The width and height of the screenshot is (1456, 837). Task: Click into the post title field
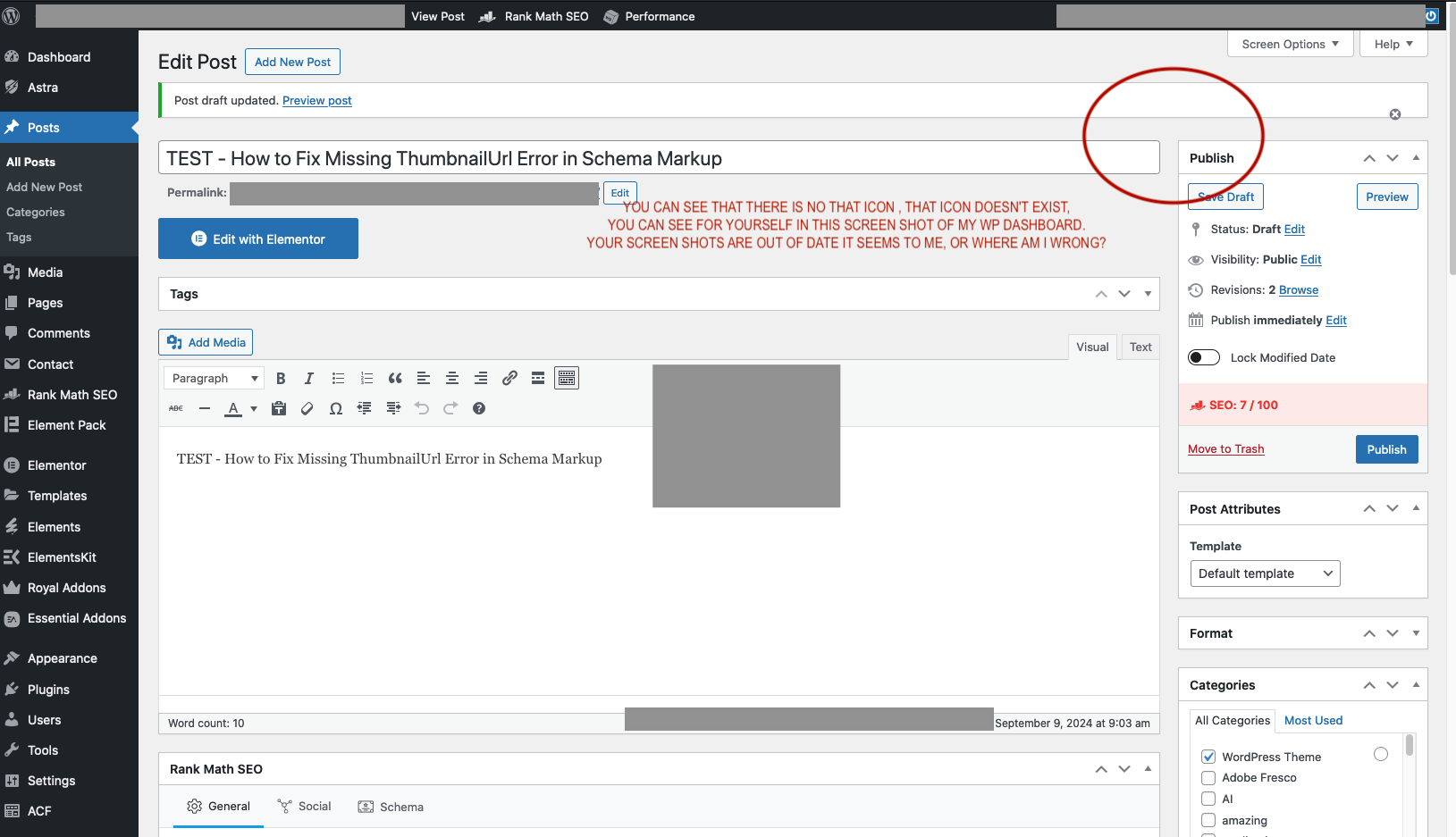click(x=658, y=158)
